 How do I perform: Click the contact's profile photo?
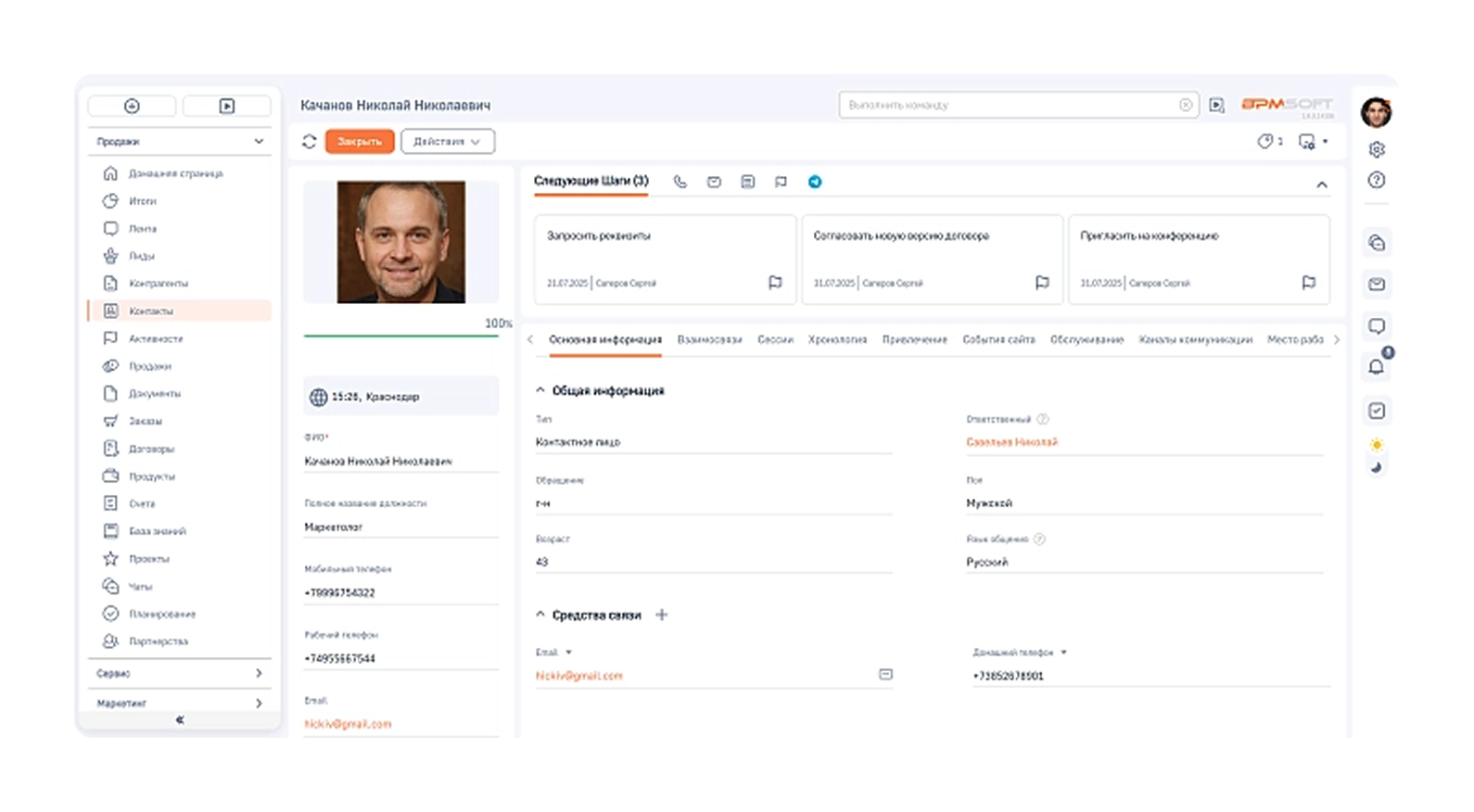401,242
